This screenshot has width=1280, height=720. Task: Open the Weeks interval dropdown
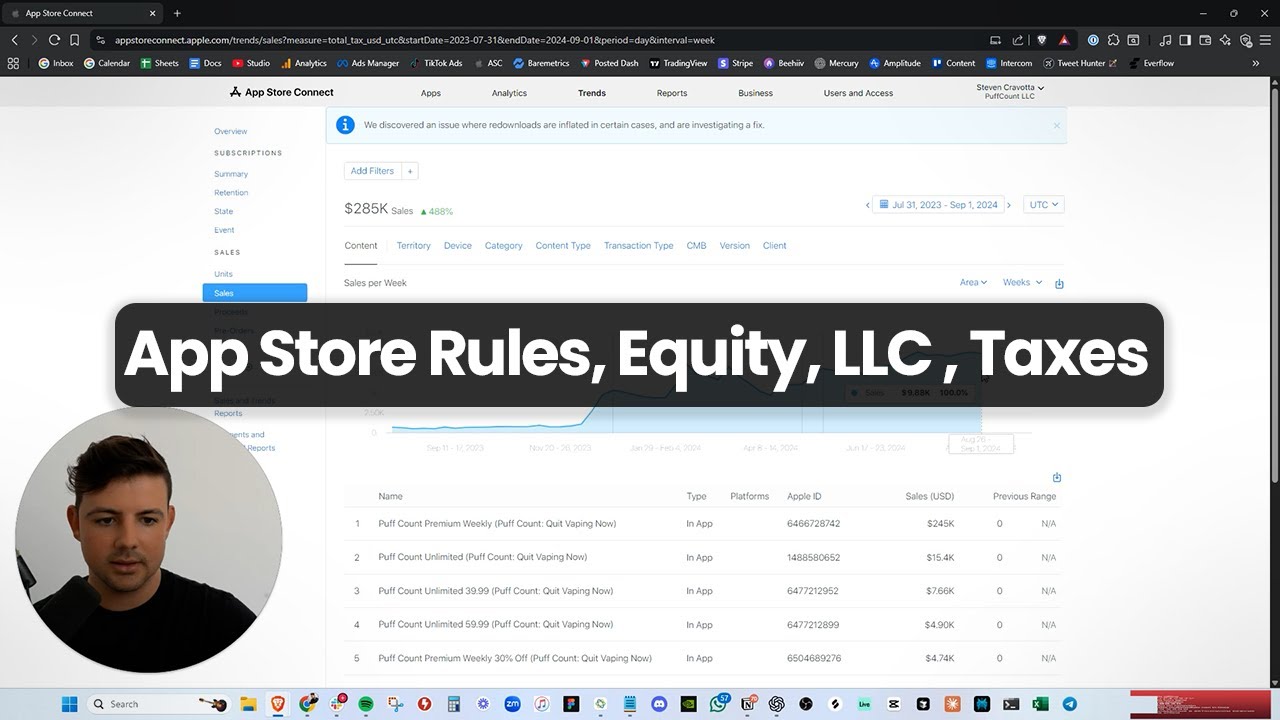pos(1022,282)
